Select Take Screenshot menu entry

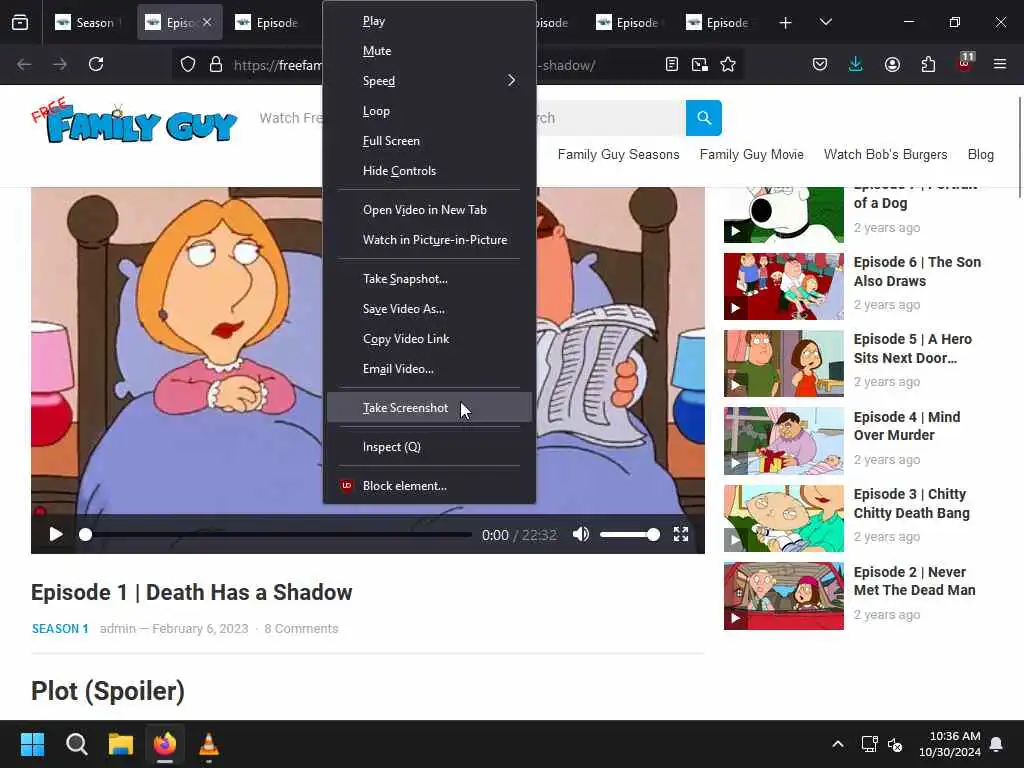point(429,408)
